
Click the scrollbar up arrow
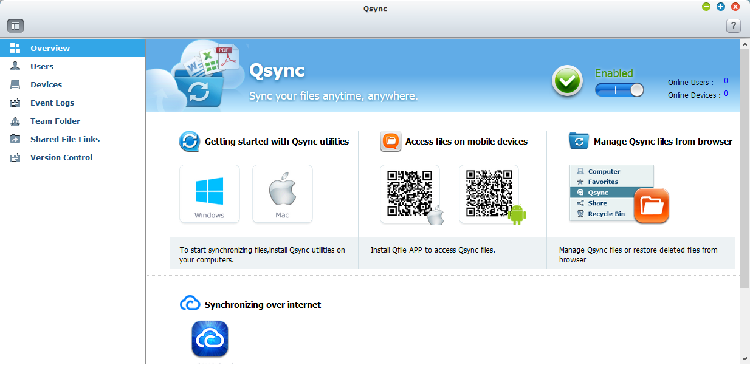[x=745, y=44]
